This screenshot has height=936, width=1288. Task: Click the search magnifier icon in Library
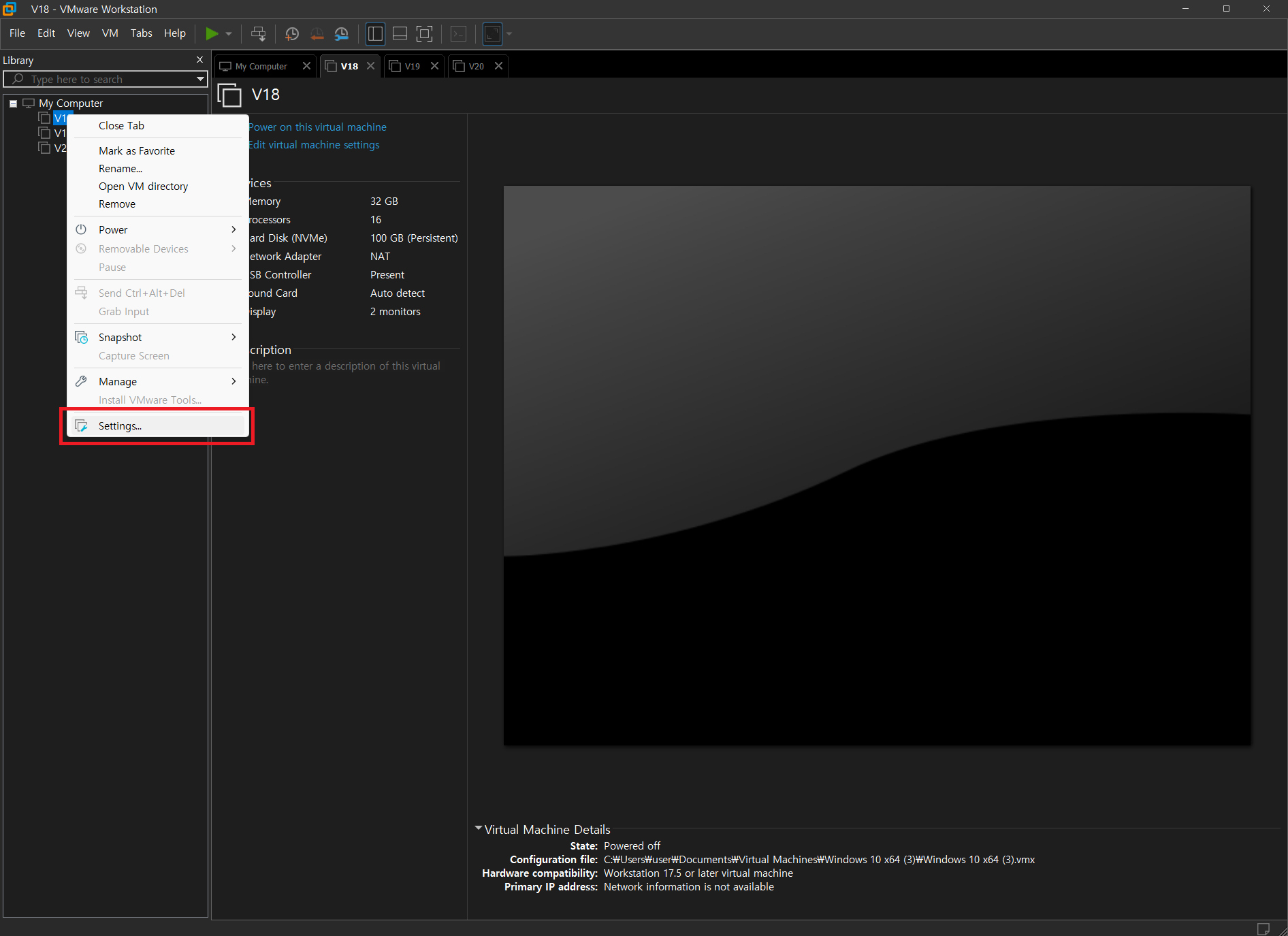18,79
